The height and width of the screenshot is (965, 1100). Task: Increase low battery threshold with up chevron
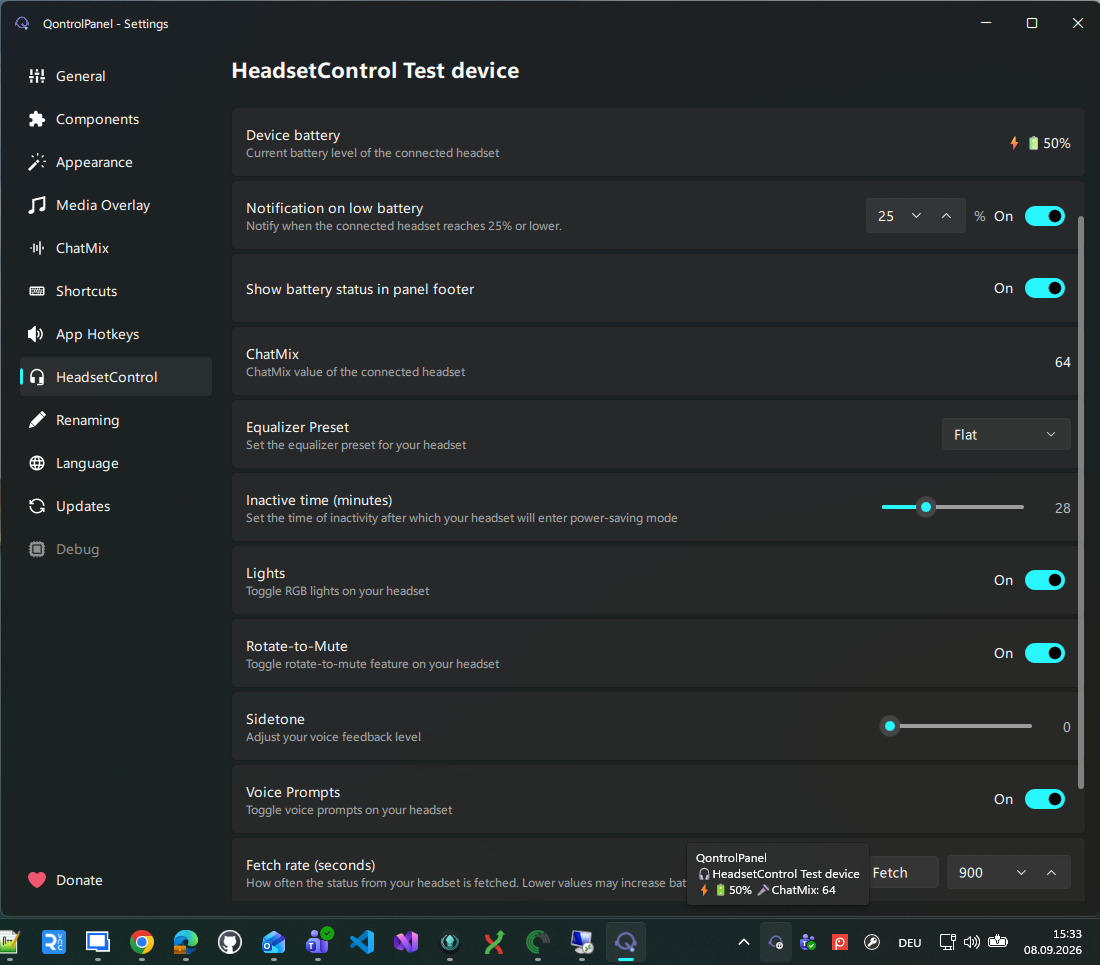tap(946, 216)
